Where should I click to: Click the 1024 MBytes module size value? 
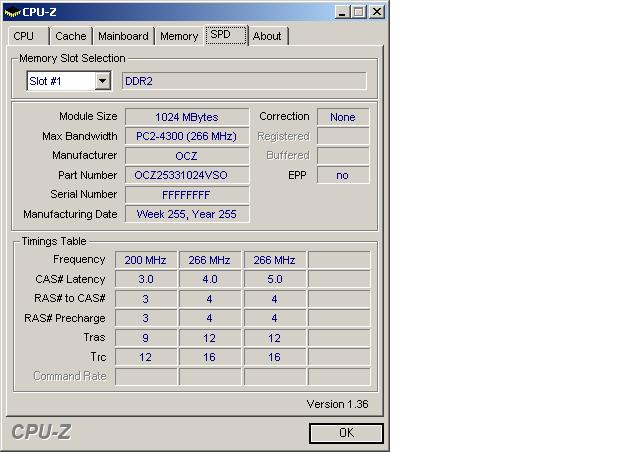click(187, 117)
